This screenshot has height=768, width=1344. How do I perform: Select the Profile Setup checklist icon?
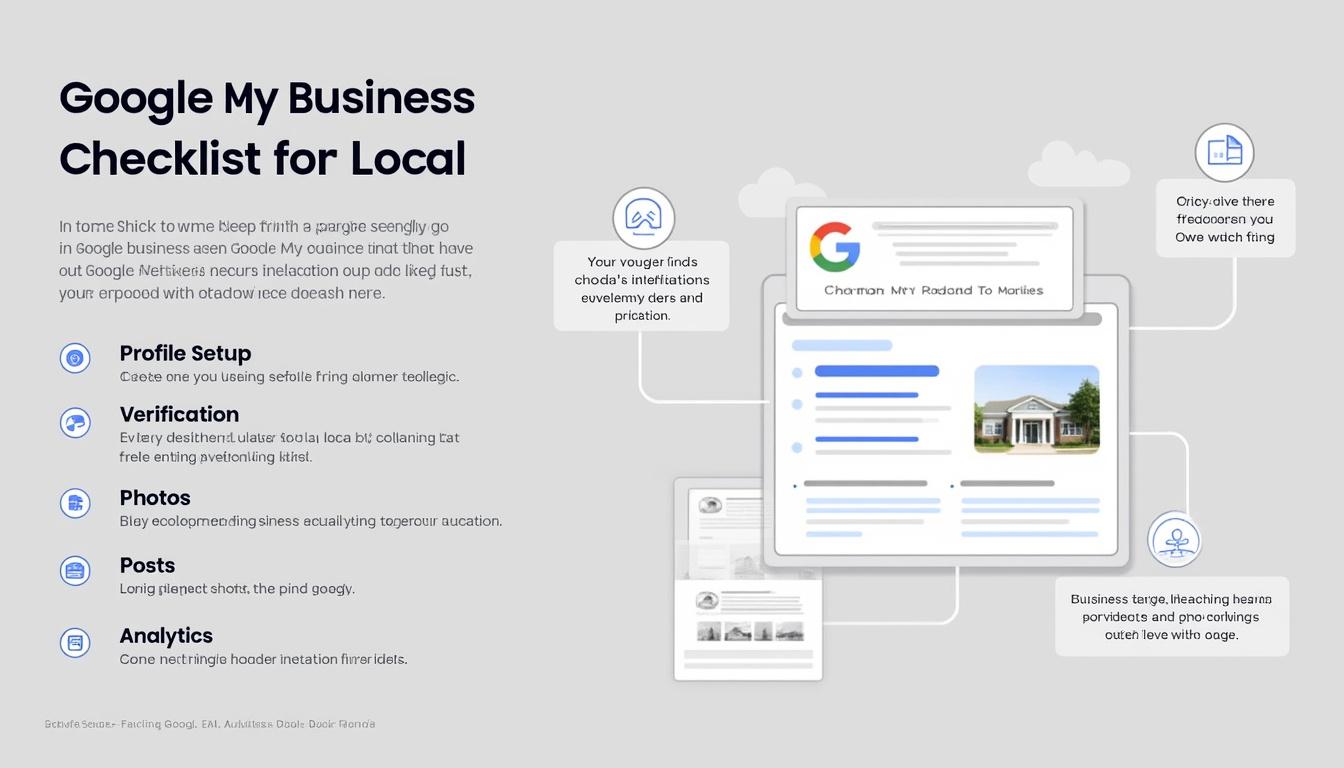tap(75, 357)
